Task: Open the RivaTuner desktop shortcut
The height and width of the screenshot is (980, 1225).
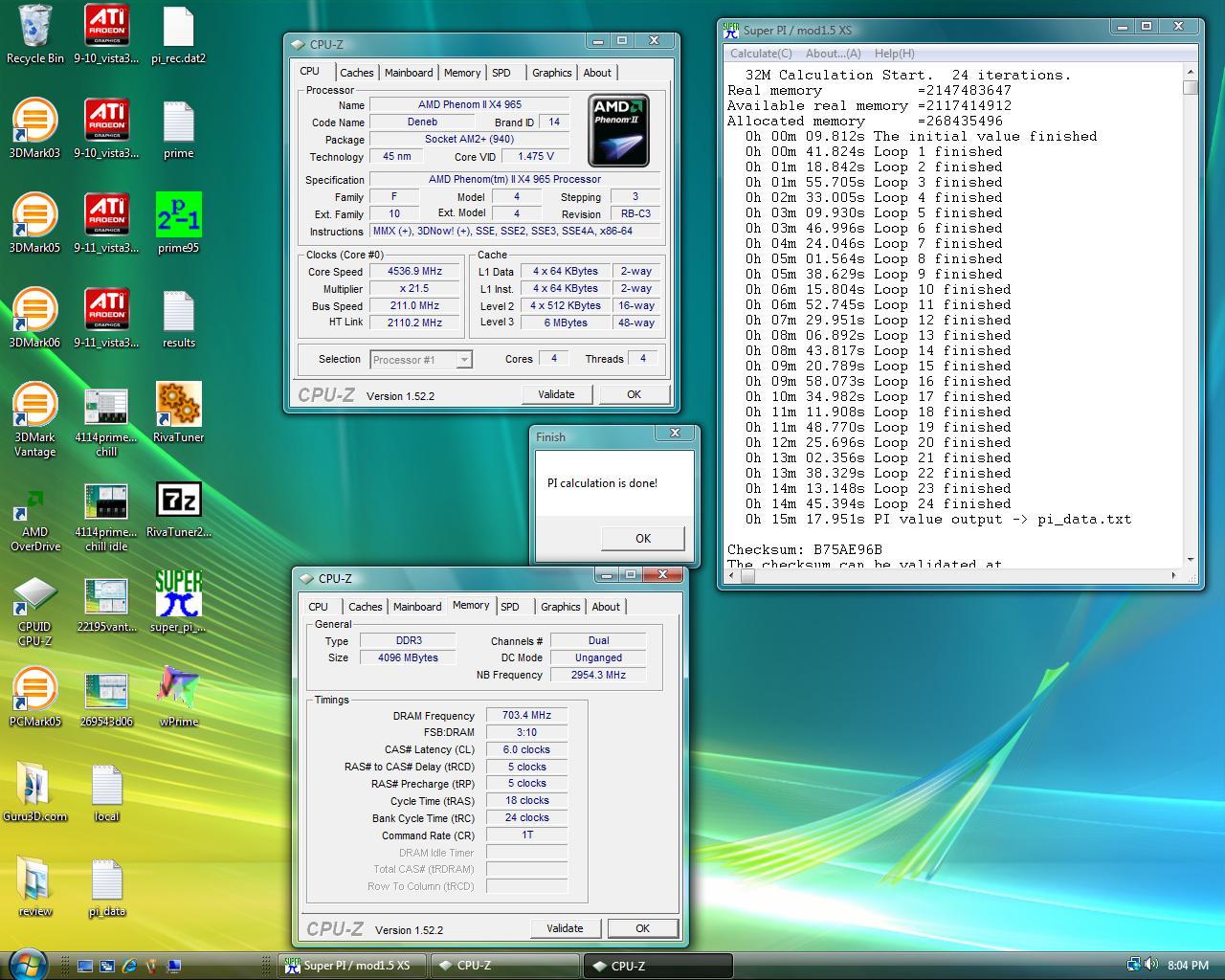Action: [178, 413]
